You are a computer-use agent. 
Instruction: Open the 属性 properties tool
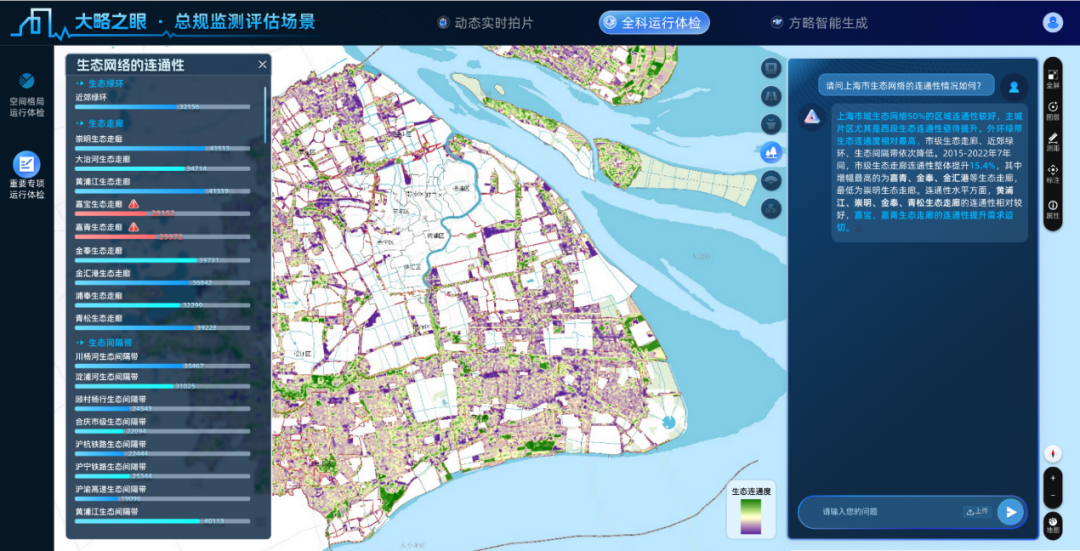tap(1053, 209)
